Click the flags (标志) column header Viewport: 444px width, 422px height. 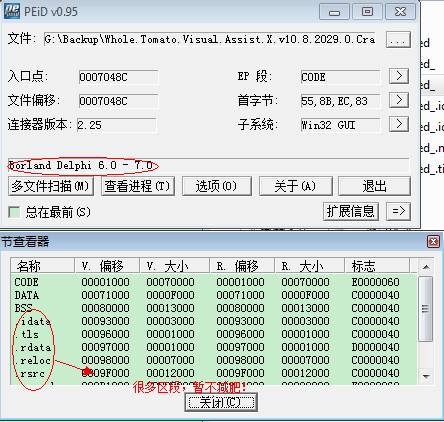point(377,266)
